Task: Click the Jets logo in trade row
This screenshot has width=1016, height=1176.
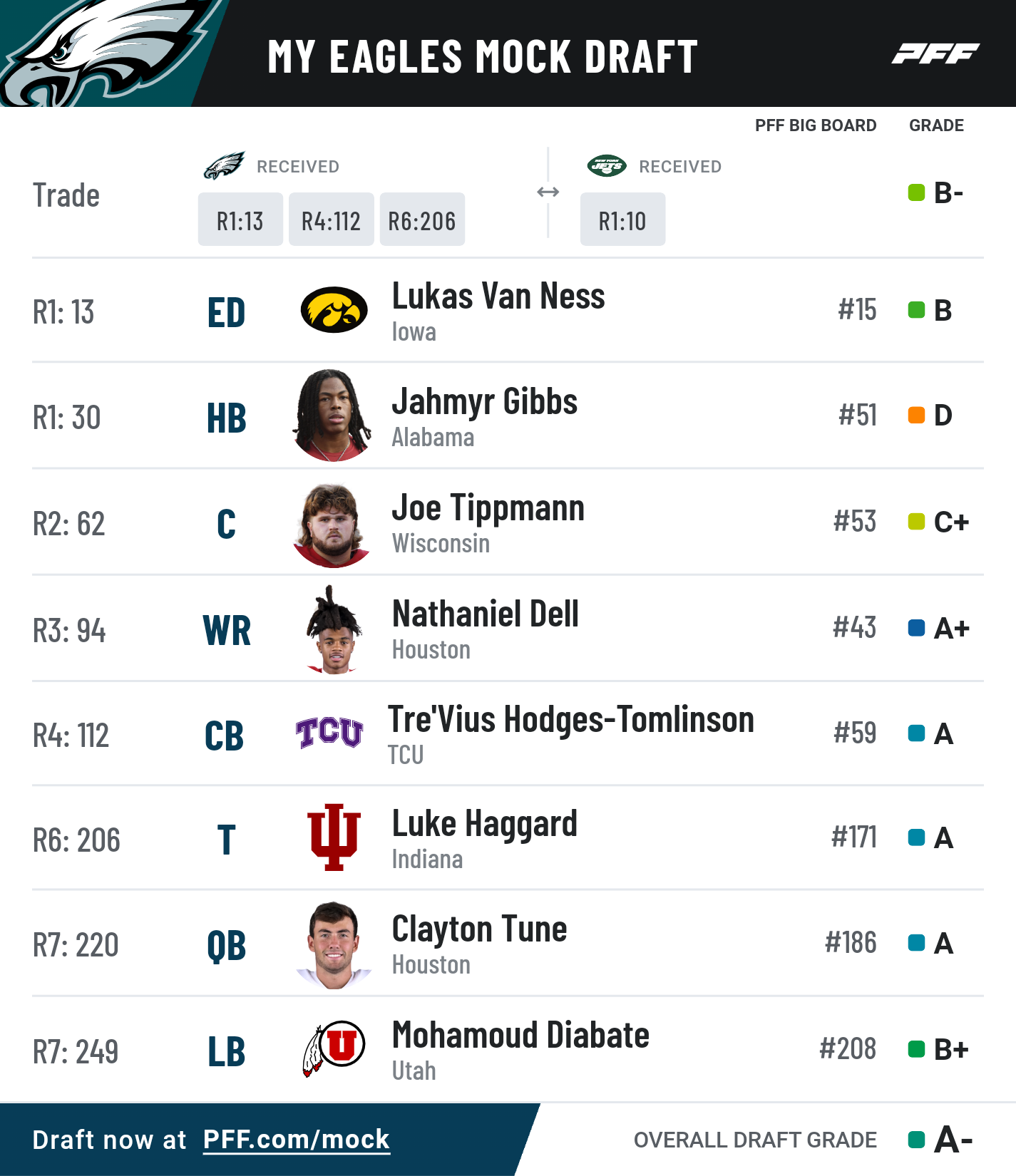Action: [x=607, y=166]
